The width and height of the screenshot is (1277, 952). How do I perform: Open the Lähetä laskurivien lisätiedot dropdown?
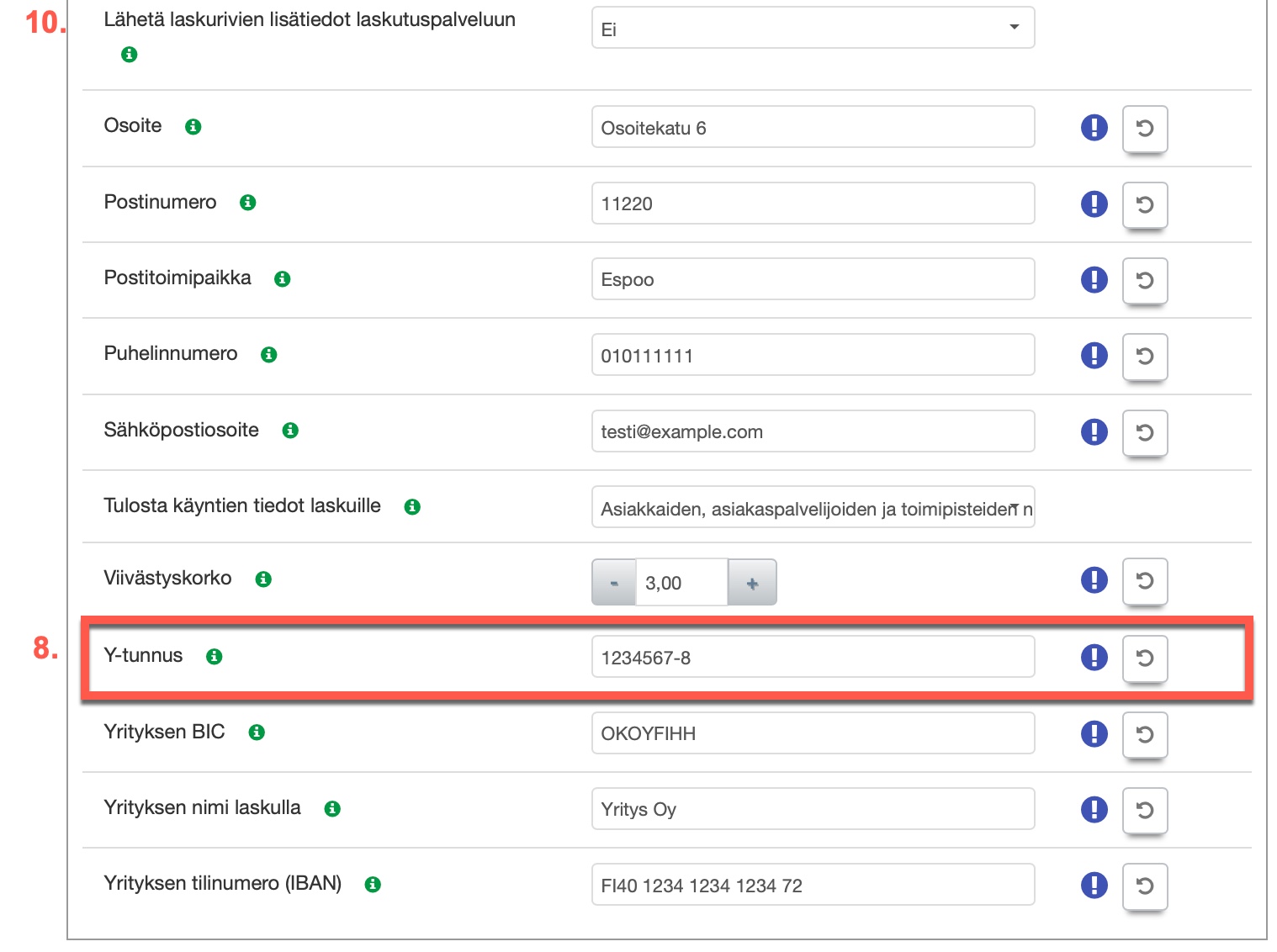pyautogui.click(x=812, y=29)
